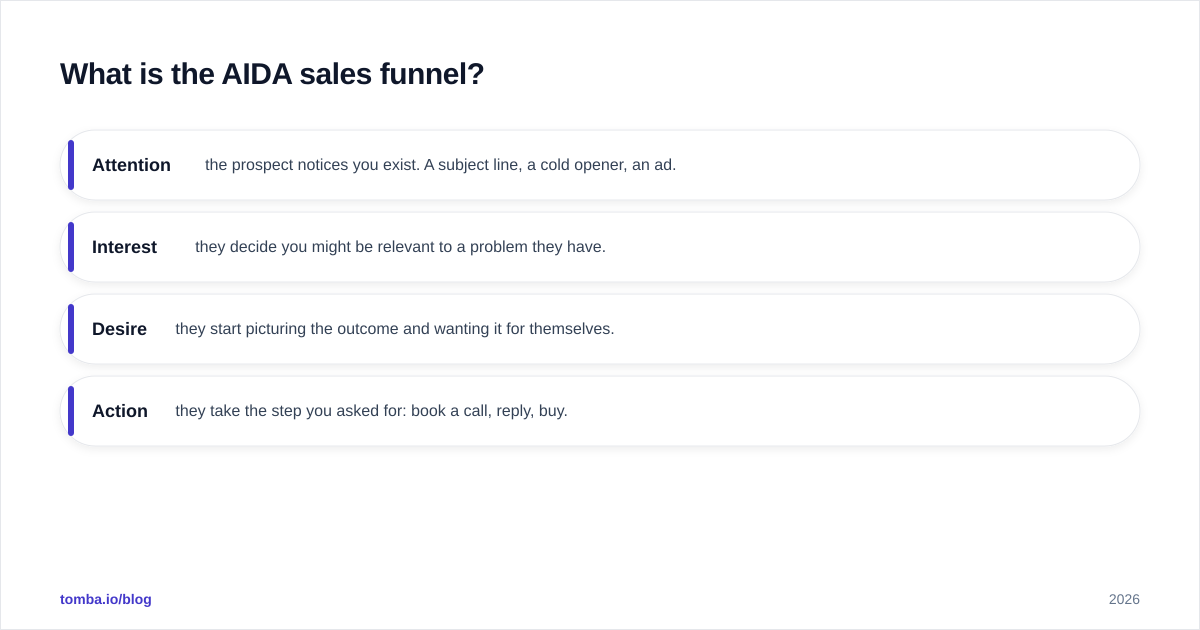This screenshot has height=630, width=1200.
Task: Select the Interest label
Action: [x=124, y=247]
